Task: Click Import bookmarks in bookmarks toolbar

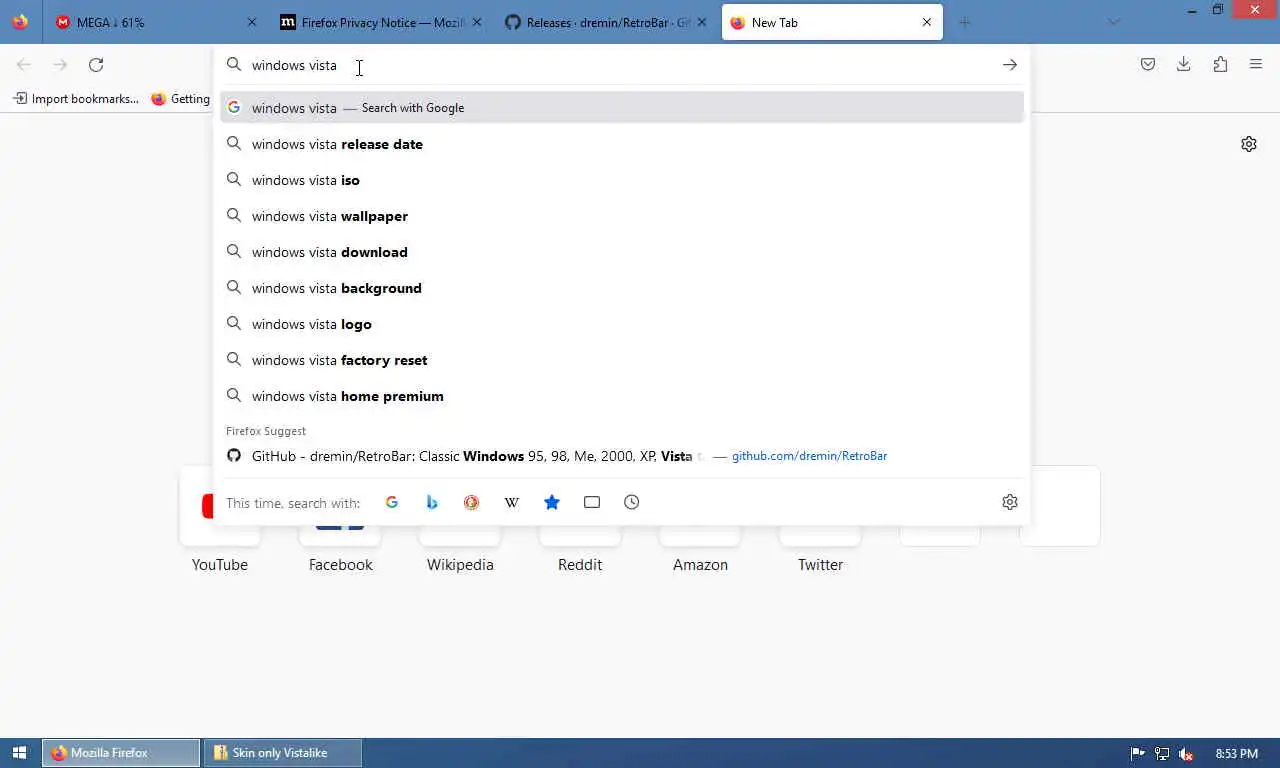Action: [x=76, y=99]
